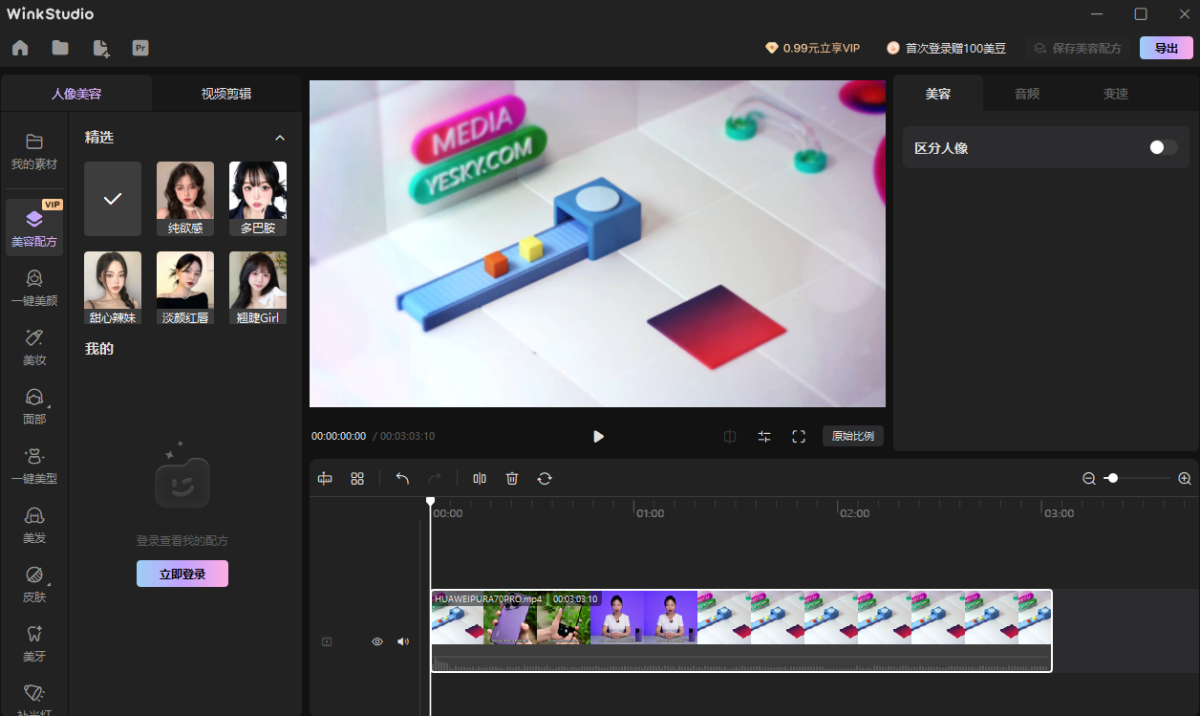Viewport: 1200px width, 716px height.
Task: Collapse the 精选 section
Action: coord(280,138)
